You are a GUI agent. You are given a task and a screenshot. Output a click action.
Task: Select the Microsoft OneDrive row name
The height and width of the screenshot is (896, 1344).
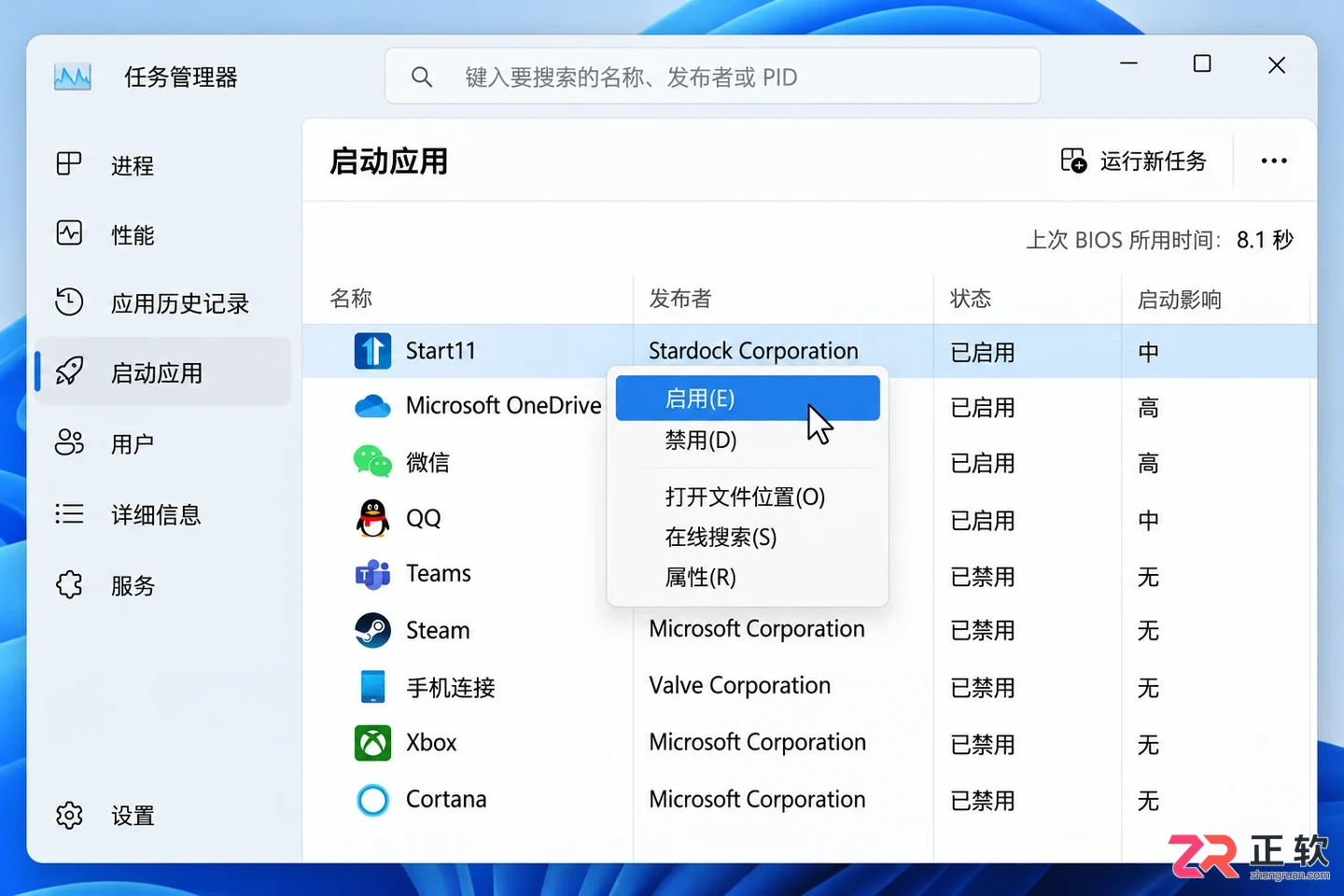pyautogui.click(x=503, y=406)
